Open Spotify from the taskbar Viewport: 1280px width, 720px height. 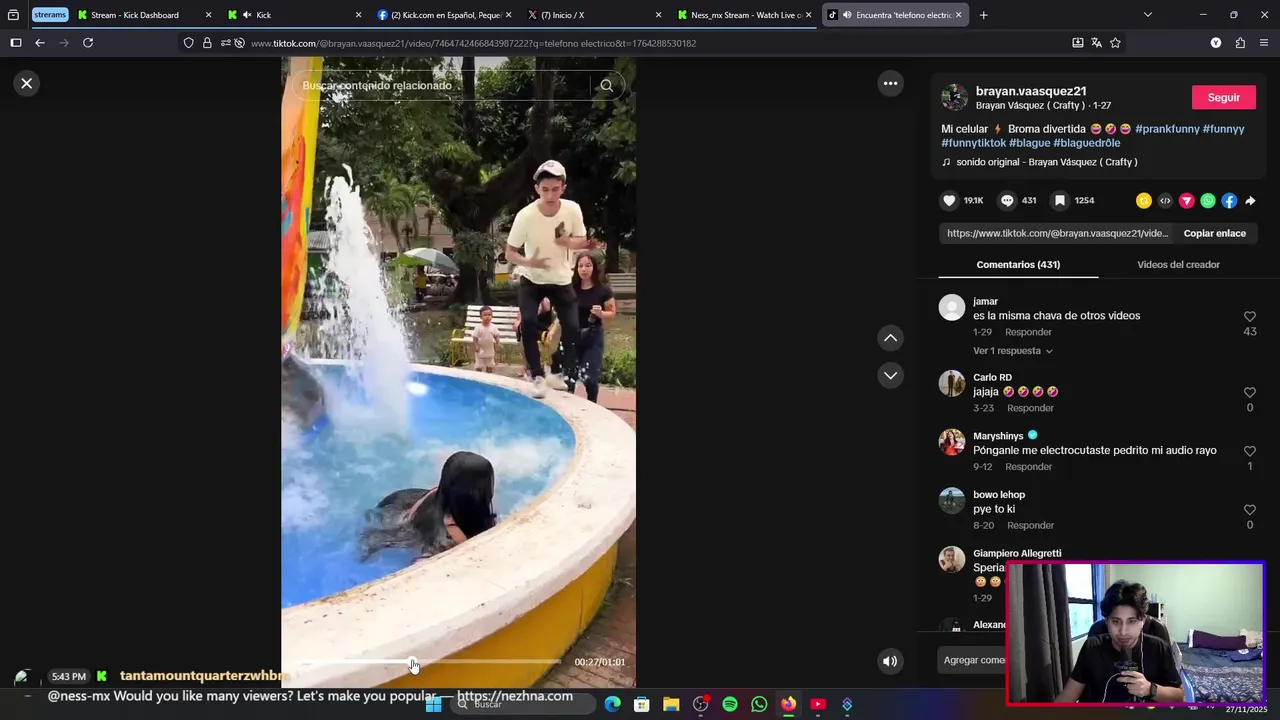[x=730, y=704]
